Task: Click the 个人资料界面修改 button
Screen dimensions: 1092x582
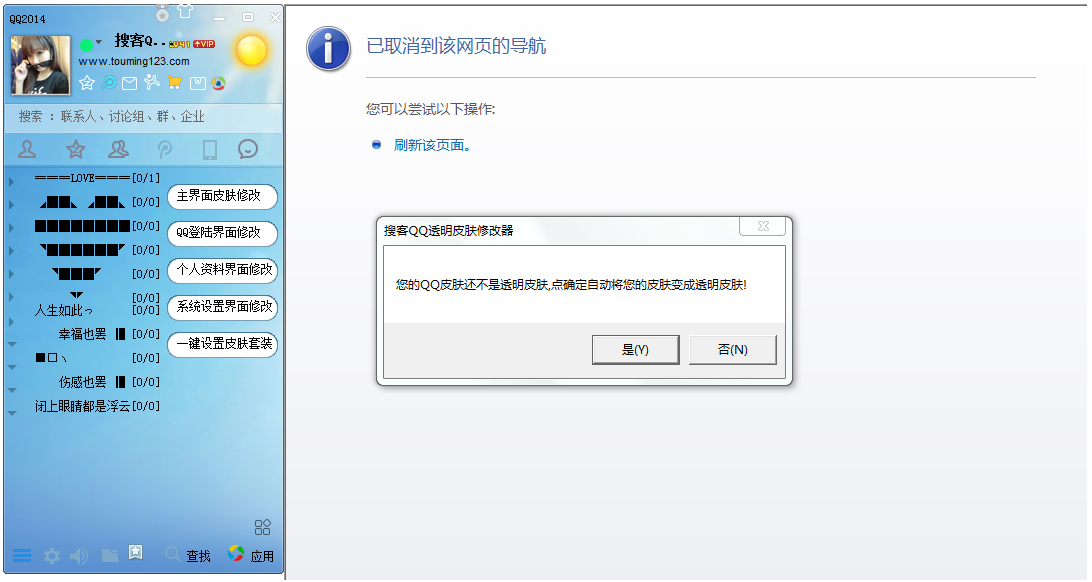Action: 222,270
